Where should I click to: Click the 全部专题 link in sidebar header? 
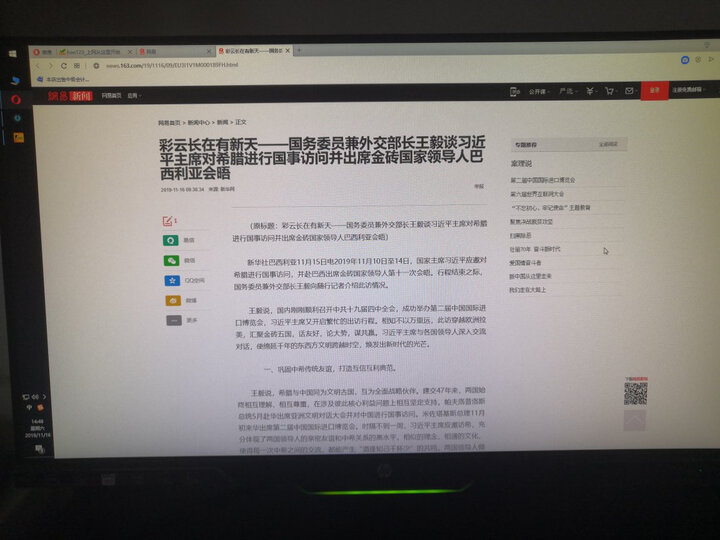pyautogui.click(x=608, y=144)
